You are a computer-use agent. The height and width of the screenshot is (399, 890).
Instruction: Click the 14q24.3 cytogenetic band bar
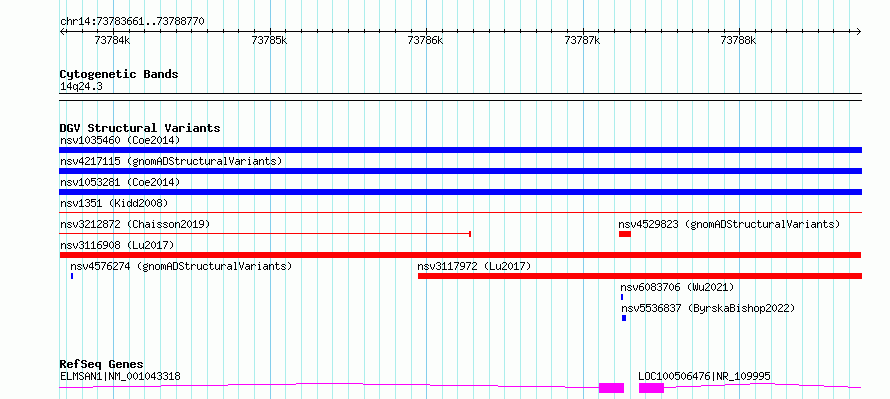click(460, 97)
